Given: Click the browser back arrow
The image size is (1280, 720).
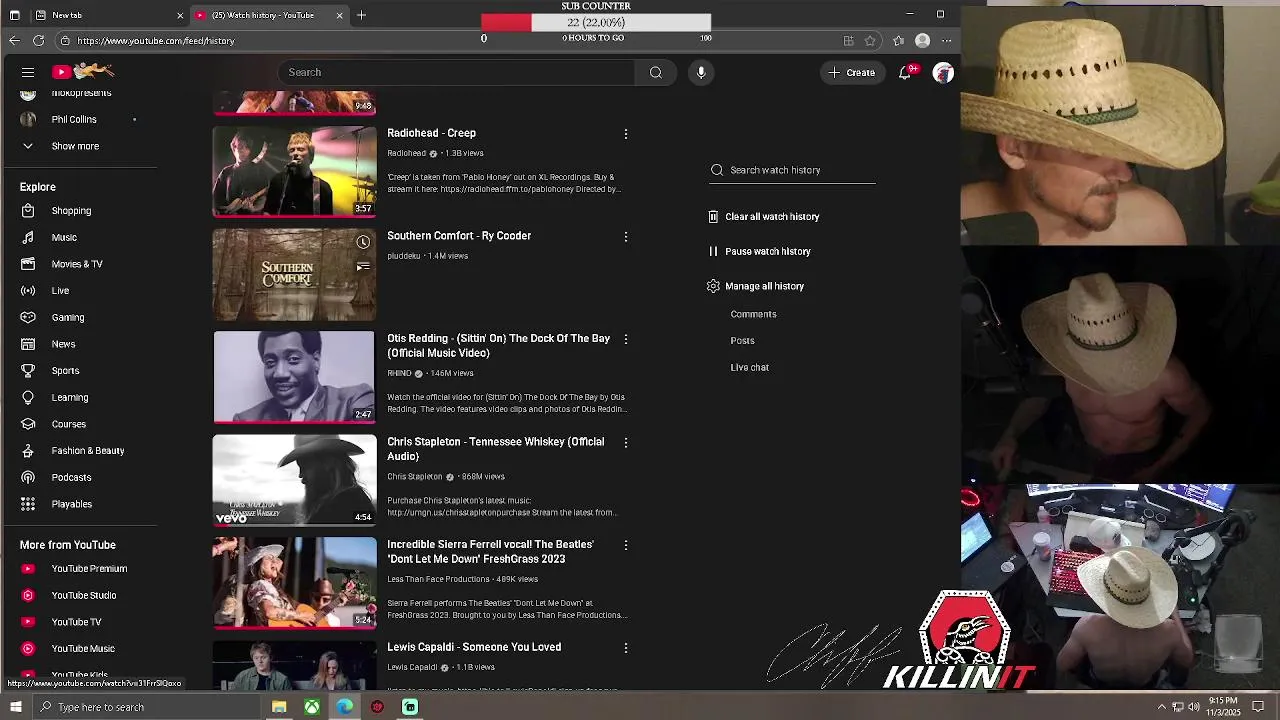Looking at the screenshot, I should (x=14, y=40).
